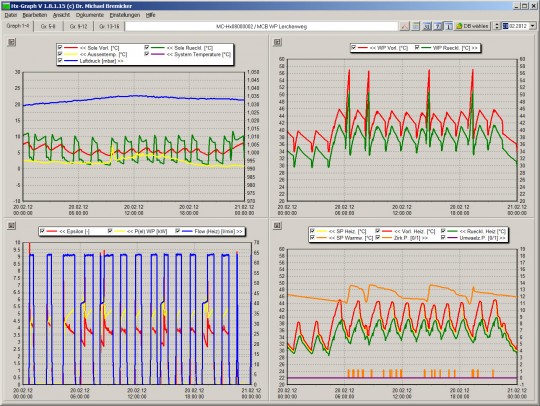Maximize the Hx-Graph window
Image resolution: width=540 pixels, height=406 pixels.
(x=525, y=6)
